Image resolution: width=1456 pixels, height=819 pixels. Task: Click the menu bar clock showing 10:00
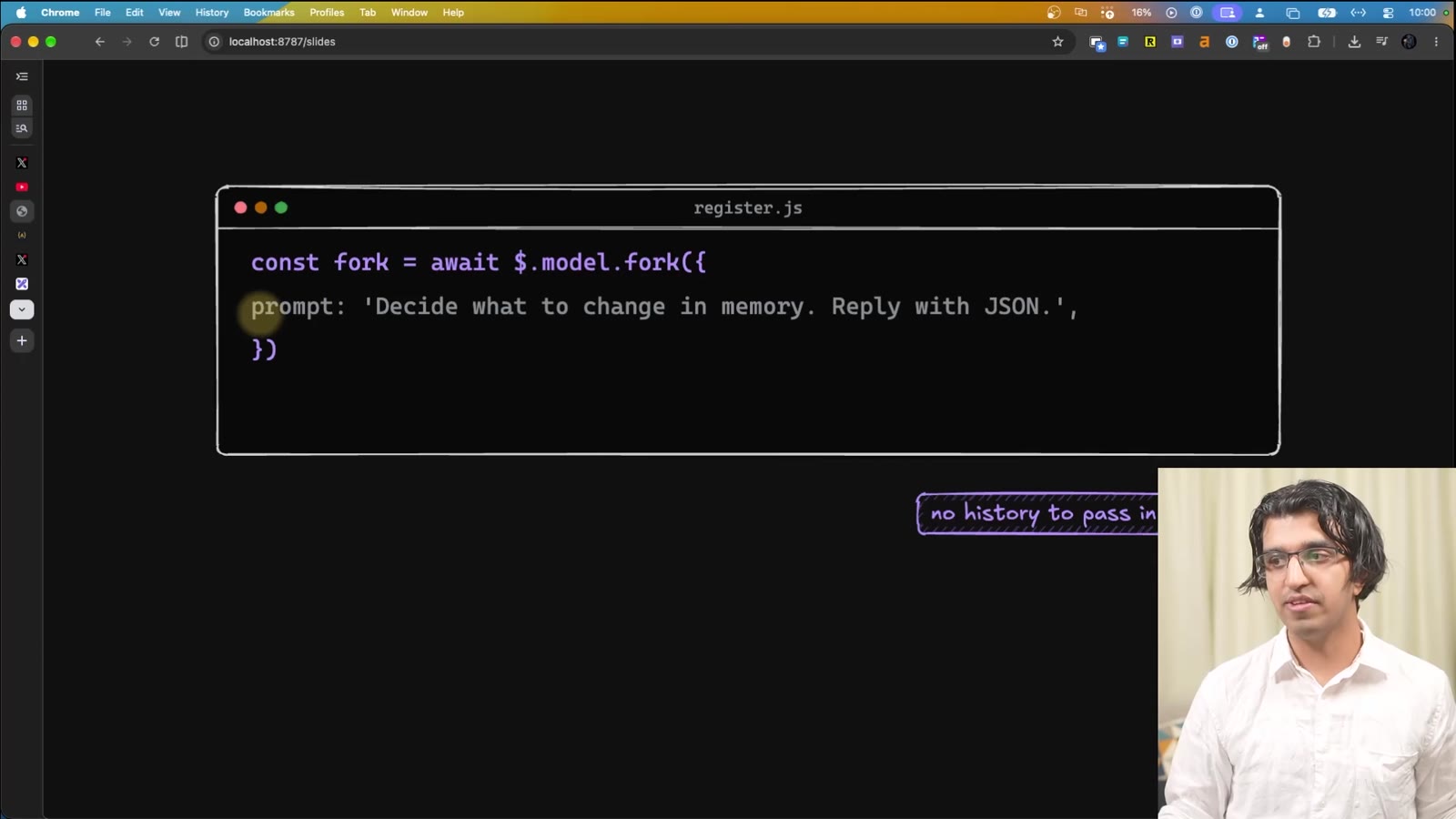pyautogui.click(x=1422, y=13)
